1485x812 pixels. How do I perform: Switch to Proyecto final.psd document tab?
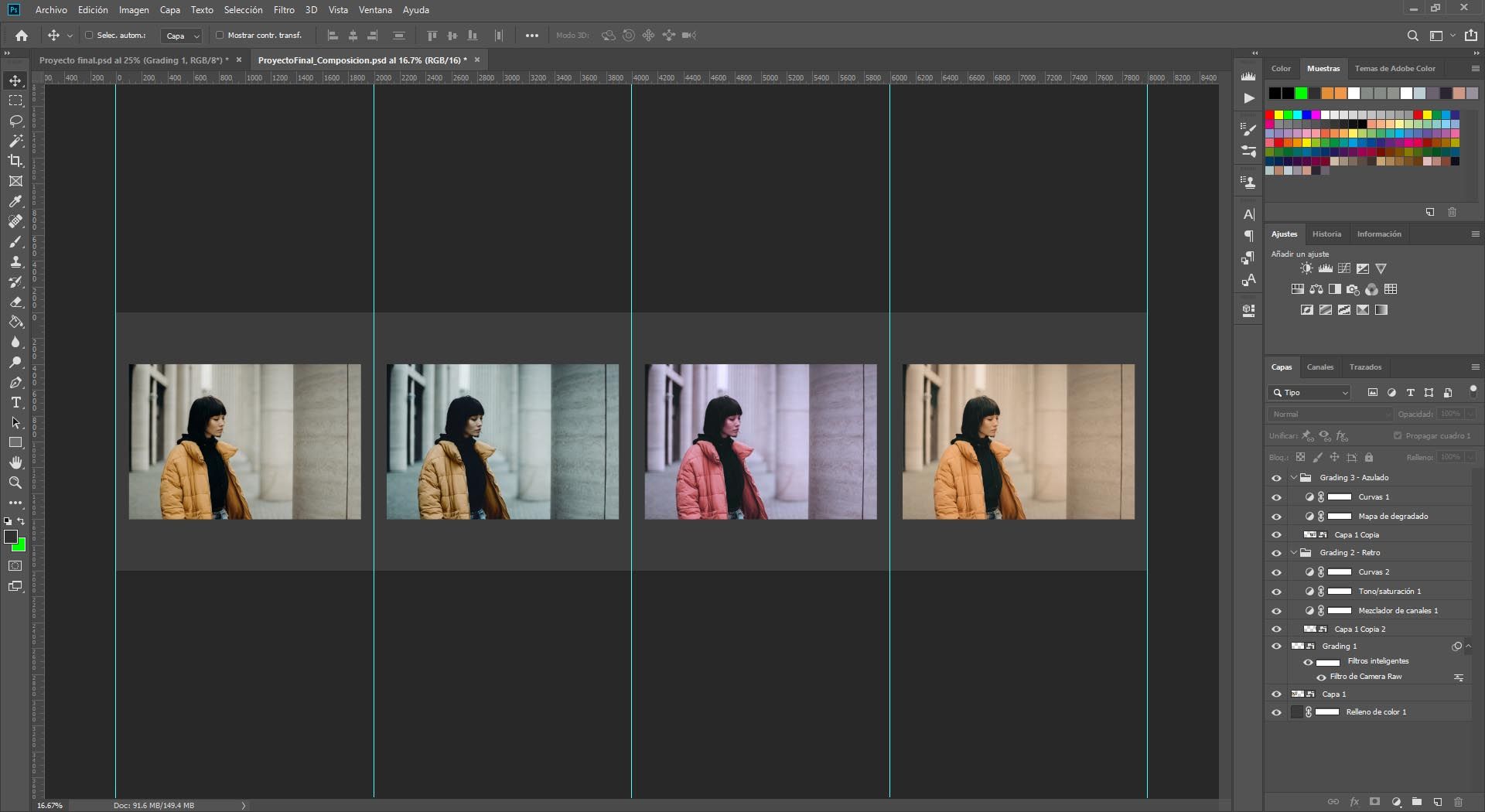[x=133, y=60]
